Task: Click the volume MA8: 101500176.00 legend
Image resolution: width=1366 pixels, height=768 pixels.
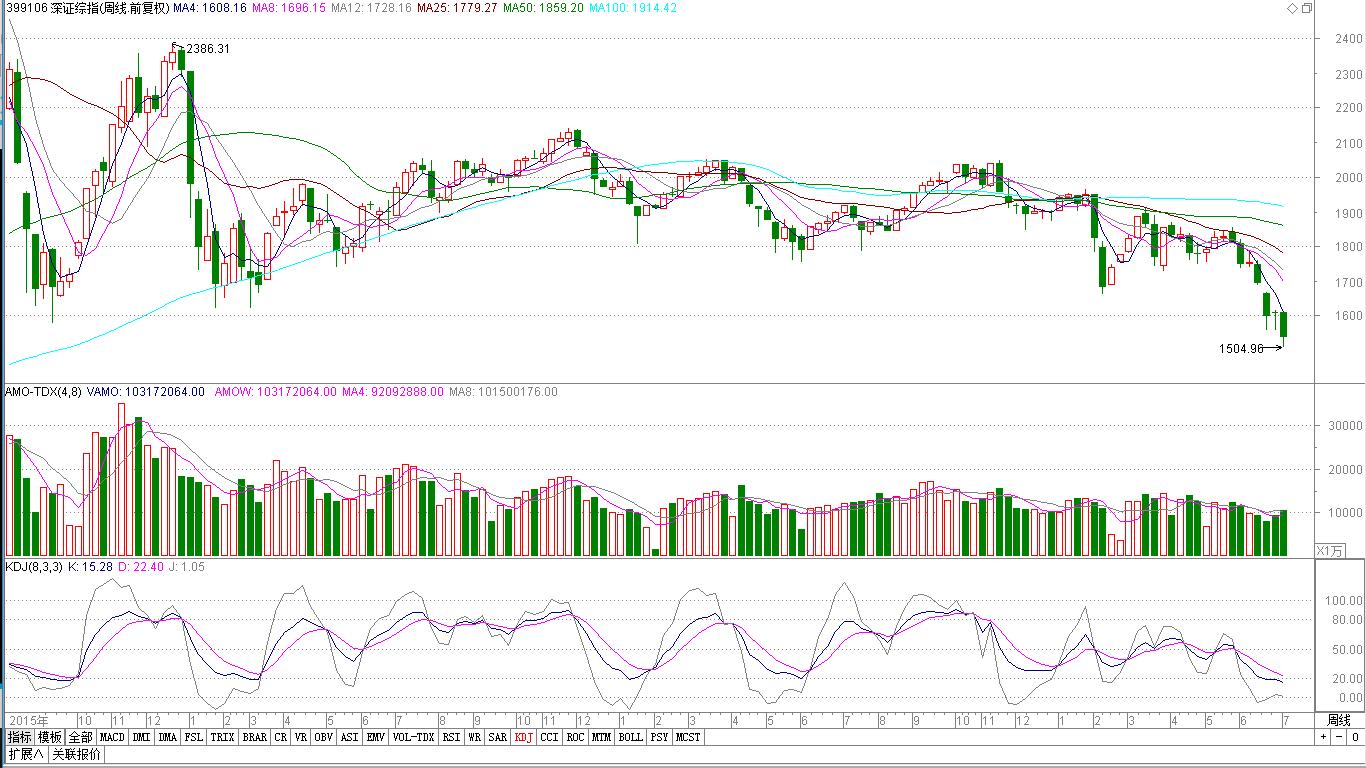Action: [503, 392]
